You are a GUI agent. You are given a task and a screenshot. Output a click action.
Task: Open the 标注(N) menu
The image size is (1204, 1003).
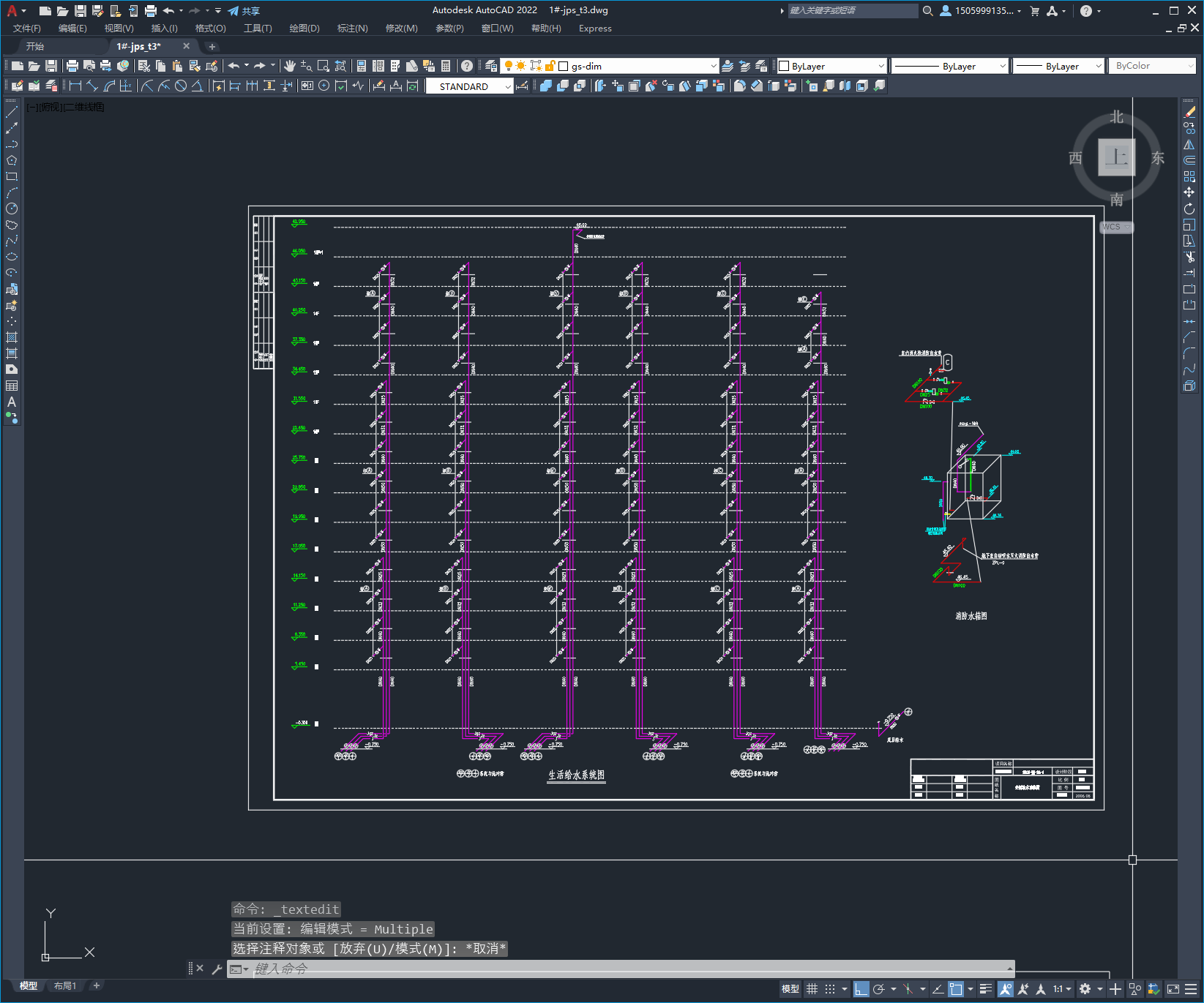[x=352, y=29]
